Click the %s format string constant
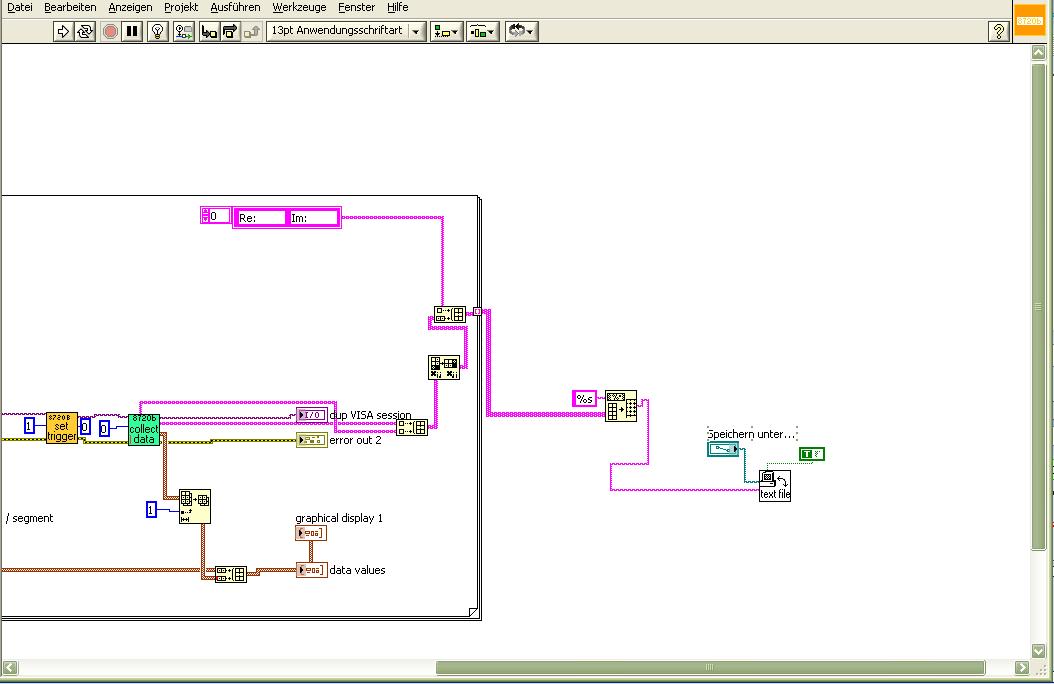The width and height of the screenshot is (1054, 684). [x=584, y=399]
